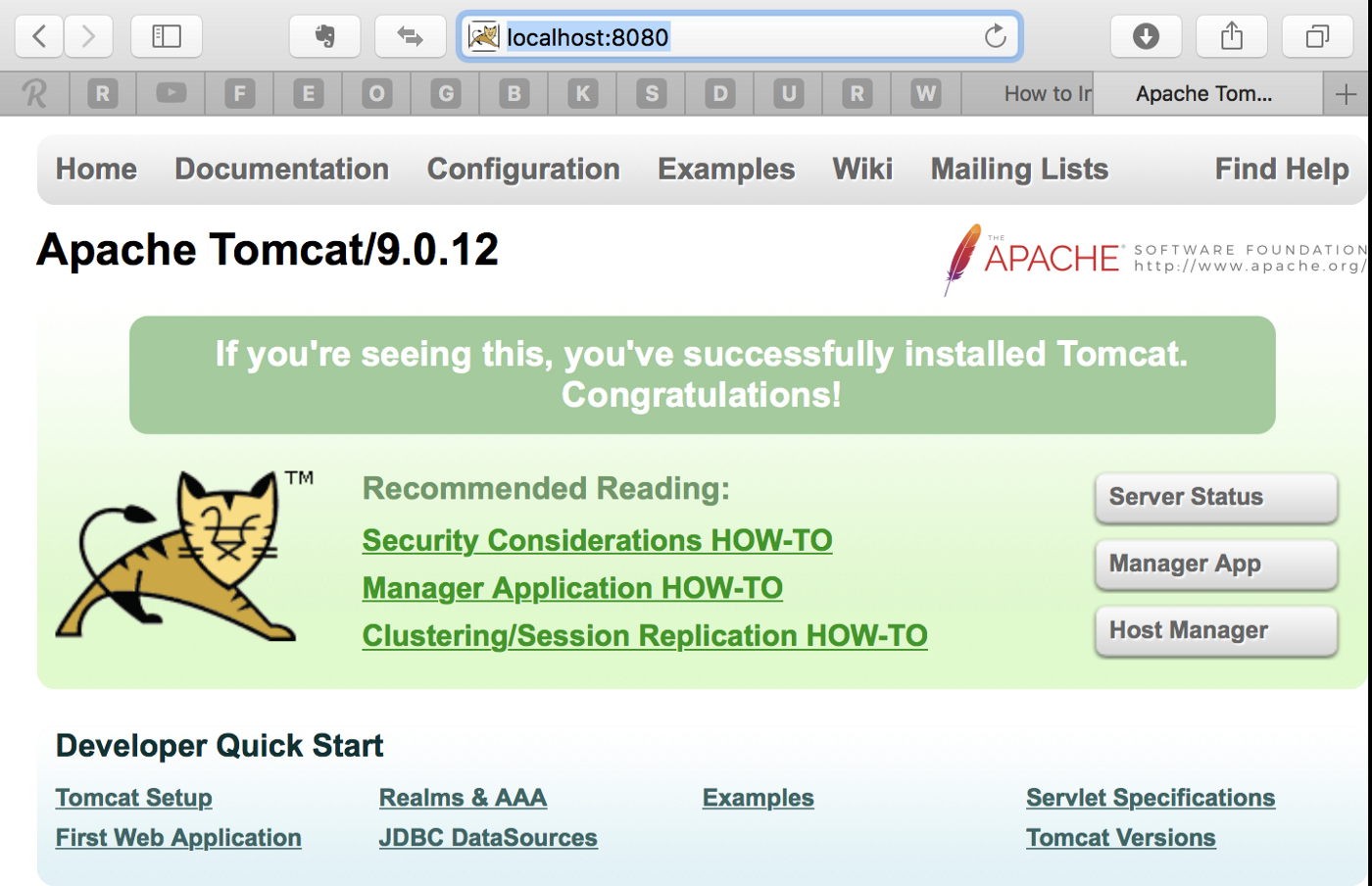Viewport: 1372px width, 886px height.
Task: Click the double-arrow extension toolbar icon
Action: [411, 37]
